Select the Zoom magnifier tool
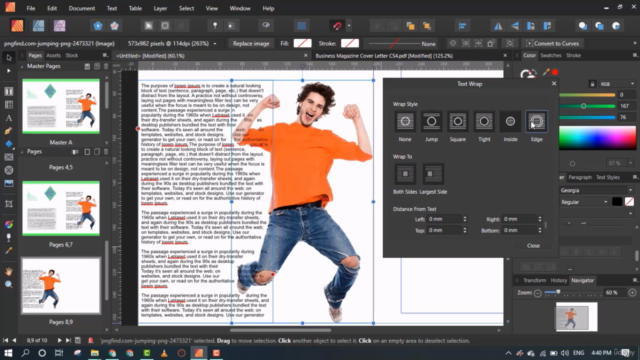 coord(9,284)
